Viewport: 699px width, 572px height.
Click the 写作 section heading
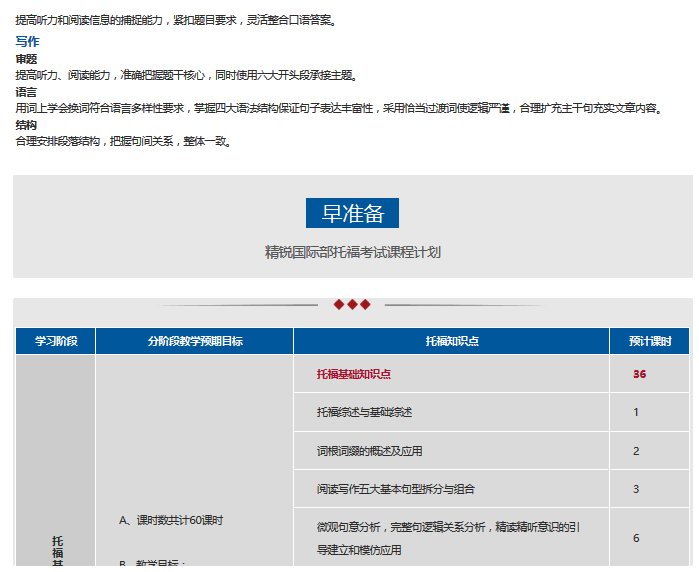tap(27, 41)
